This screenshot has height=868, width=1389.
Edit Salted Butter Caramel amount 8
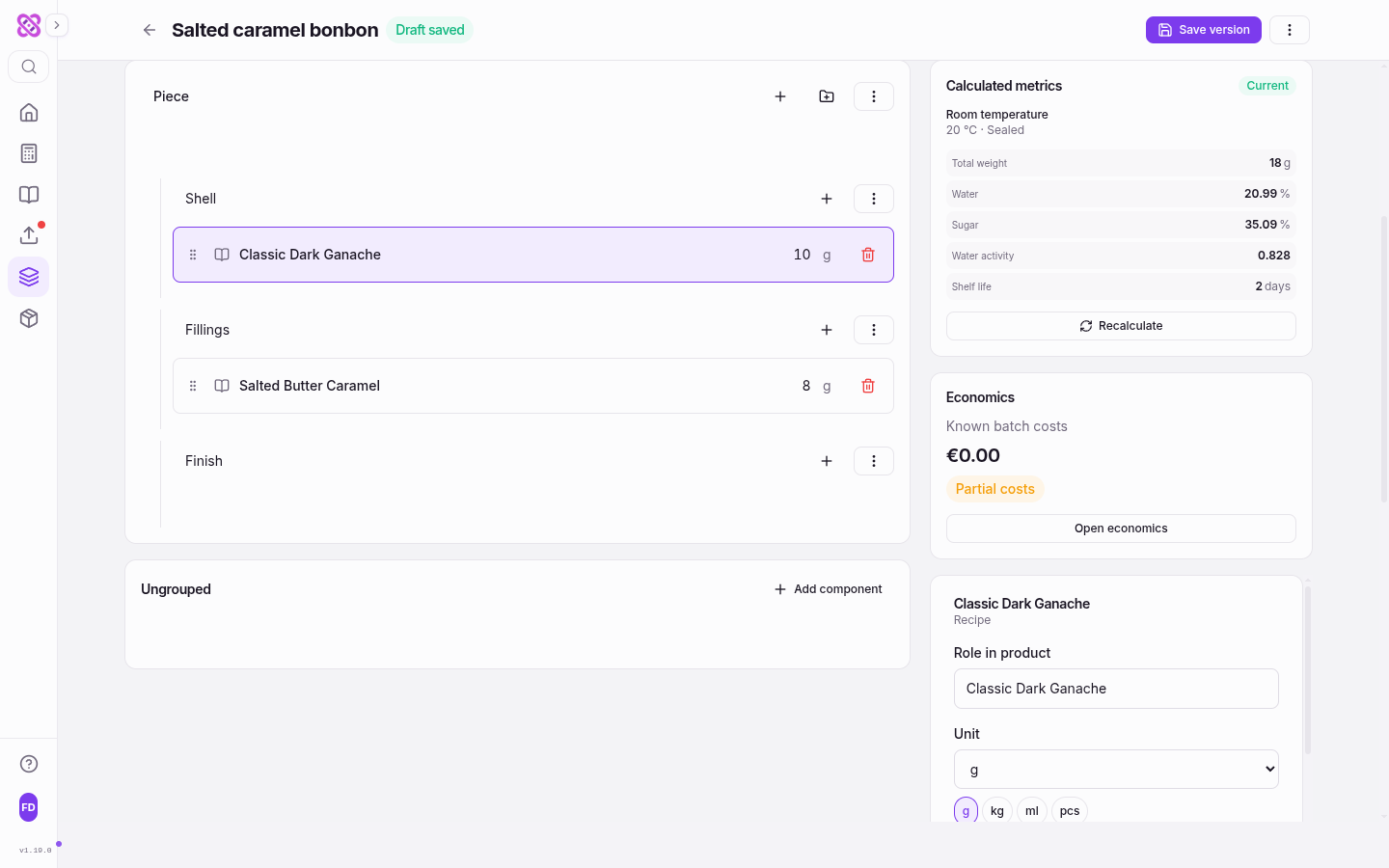click(805, 386)
